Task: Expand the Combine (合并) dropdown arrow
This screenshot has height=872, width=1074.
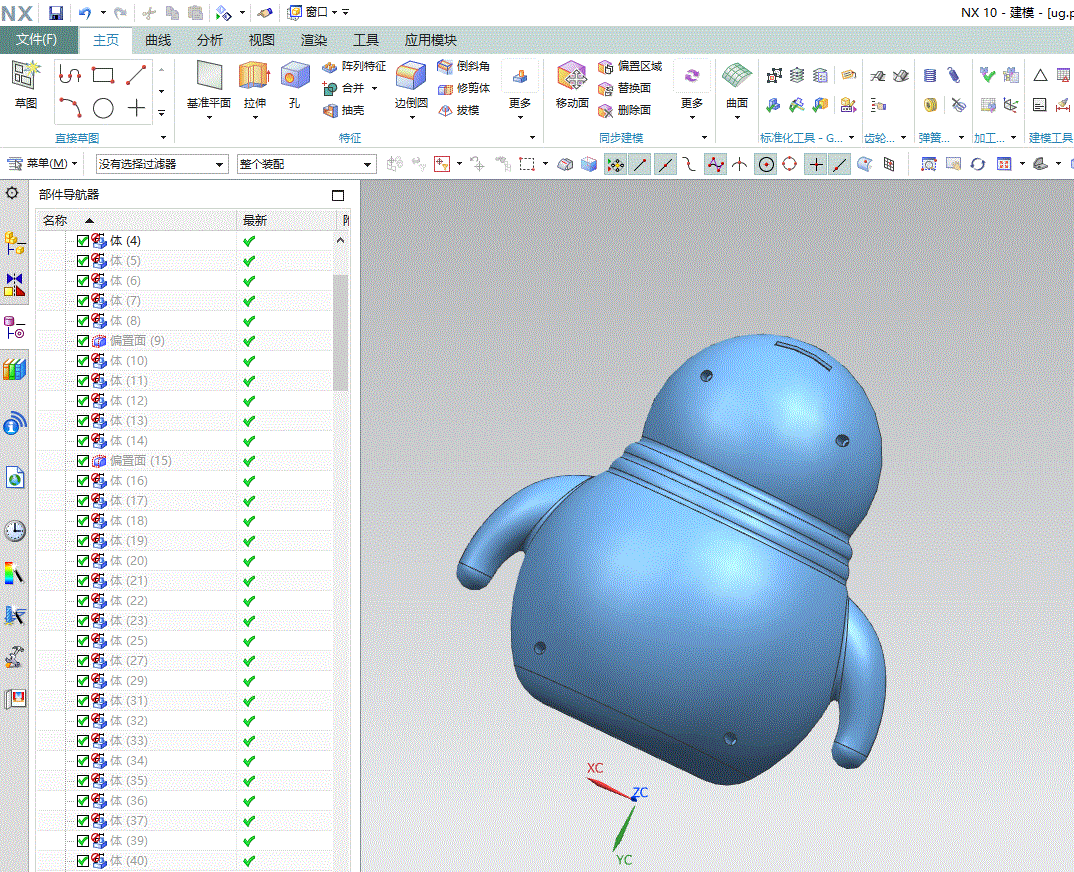Action: [375, 88]
